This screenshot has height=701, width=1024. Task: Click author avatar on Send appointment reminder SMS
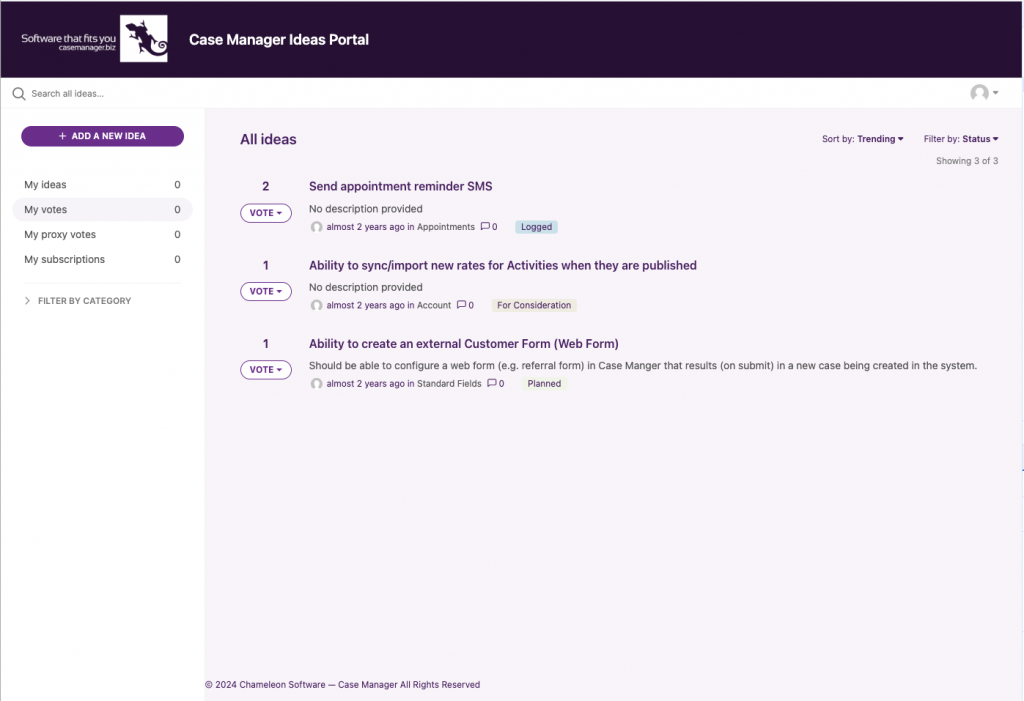point(317,227)
